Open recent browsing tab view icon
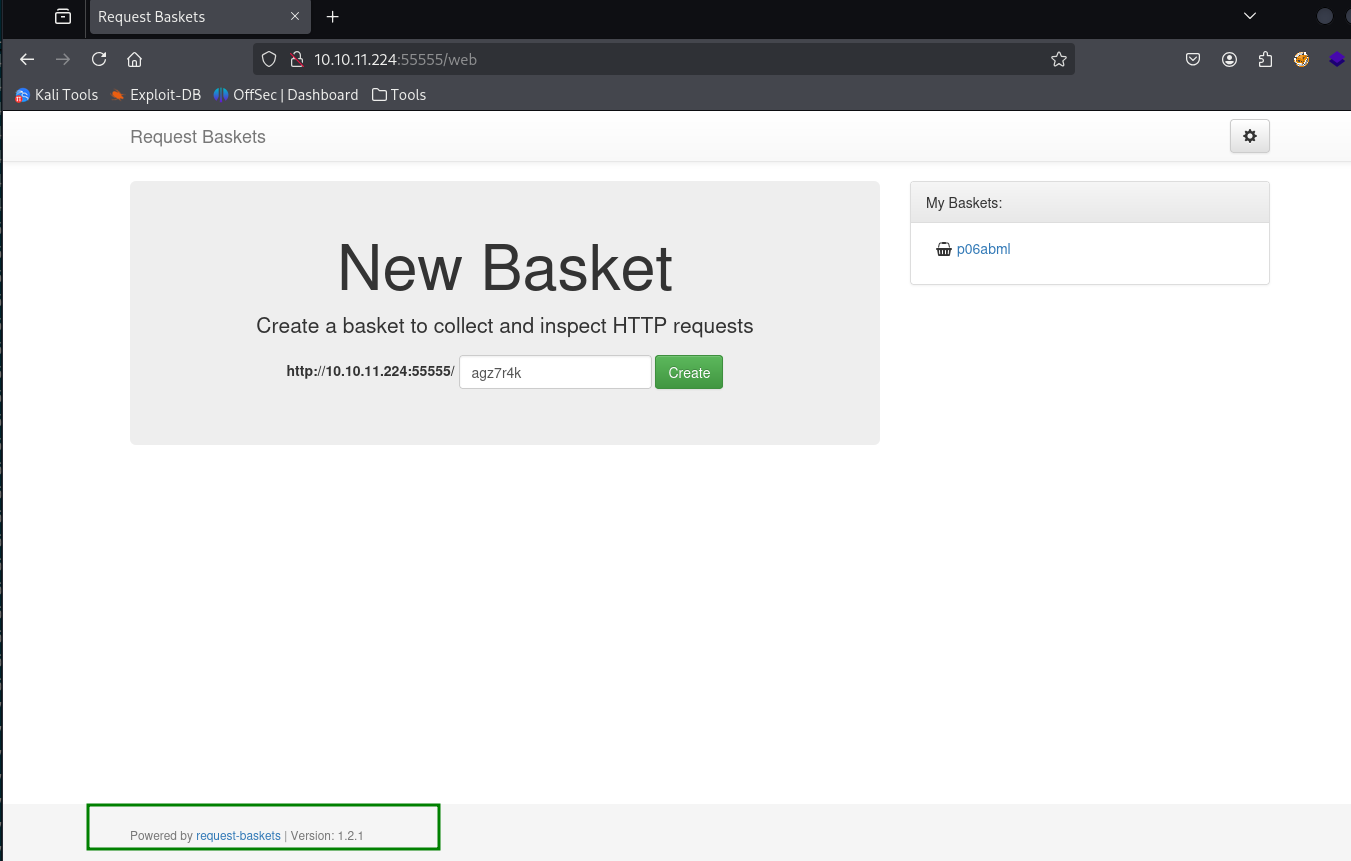The height and width of the screenshot is (861, 1351). [x=63, y=16]
